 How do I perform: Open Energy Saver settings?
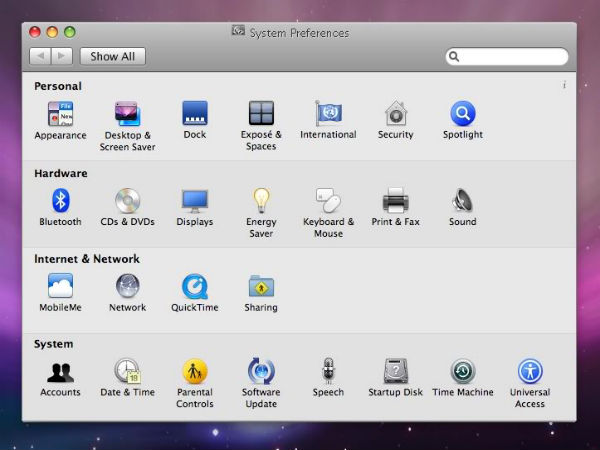261,201
